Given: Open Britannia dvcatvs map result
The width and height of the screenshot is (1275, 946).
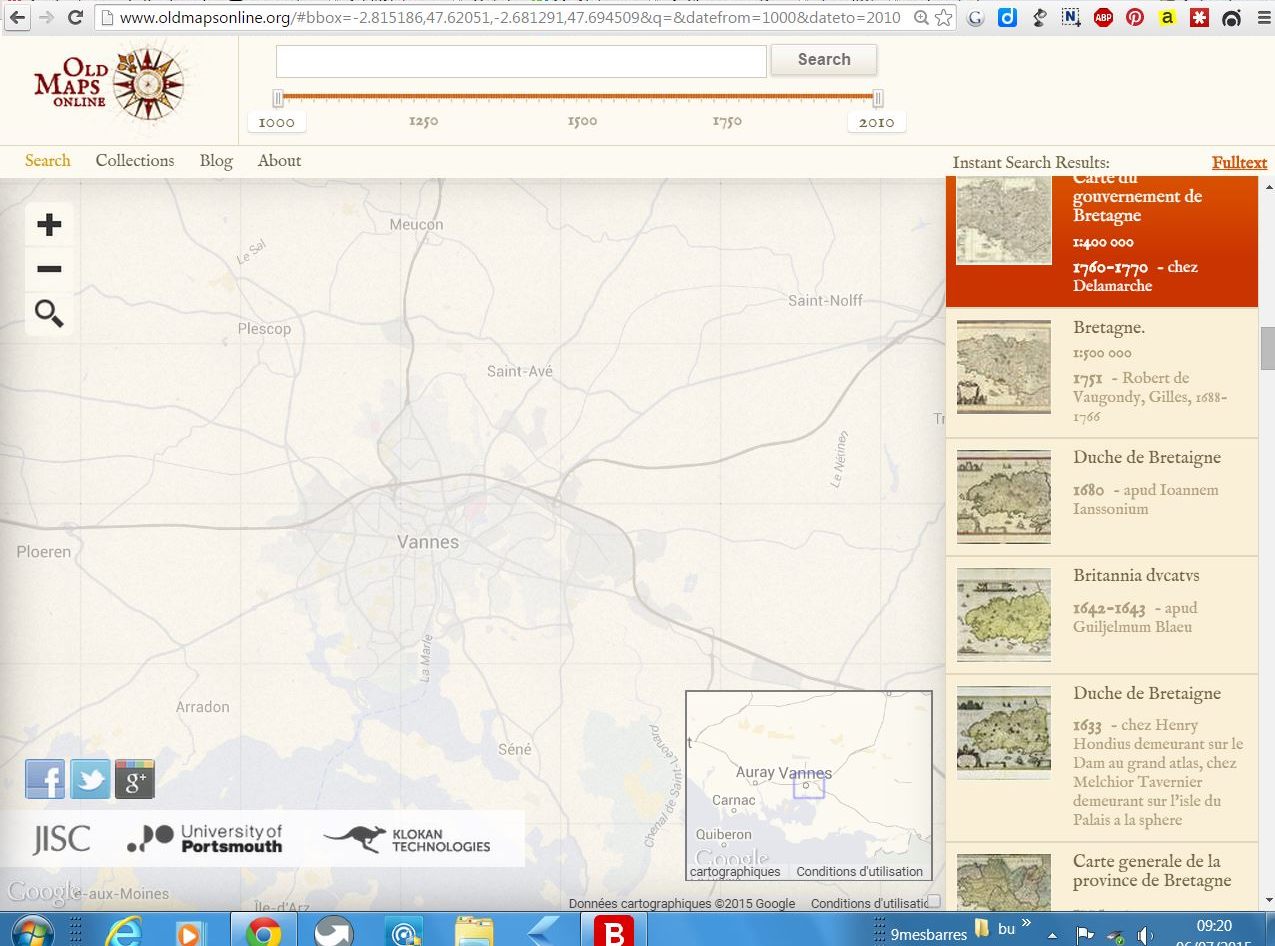Looking at the screenshot, I should [x=1102, y=615].
